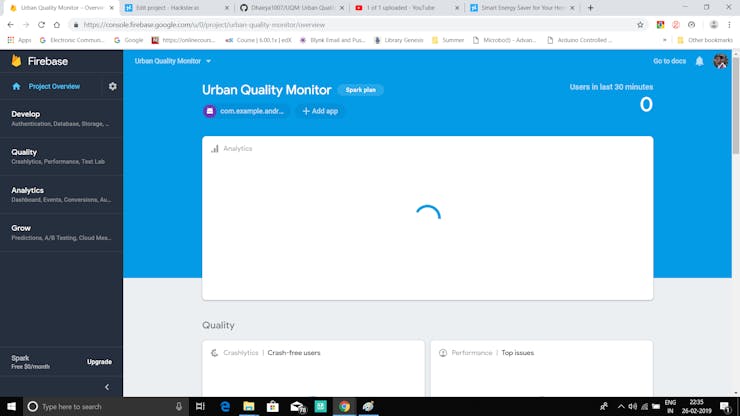Click the Upgrade plan button

tap(99, 362)
